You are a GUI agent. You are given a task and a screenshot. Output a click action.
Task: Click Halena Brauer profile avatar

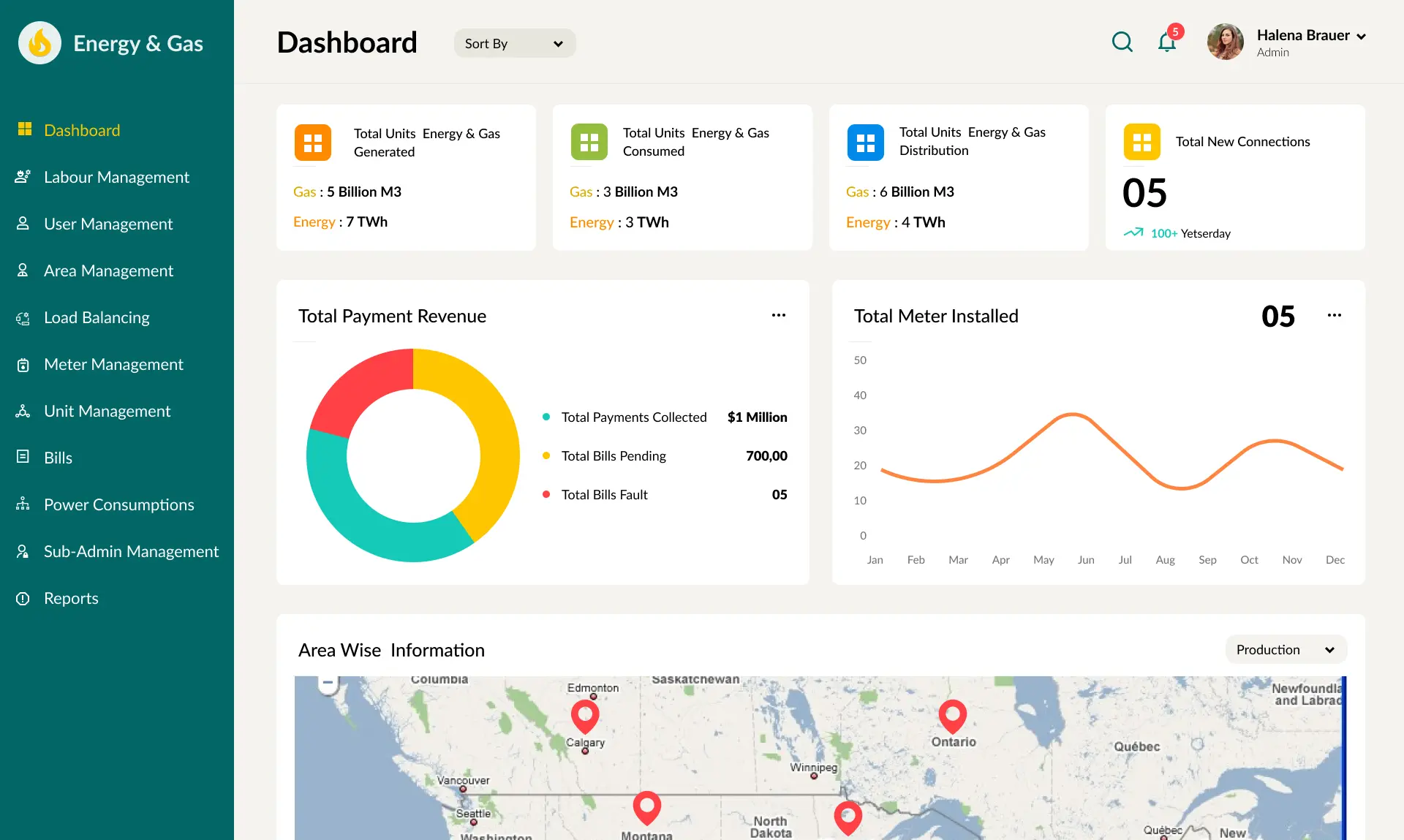1225,42
